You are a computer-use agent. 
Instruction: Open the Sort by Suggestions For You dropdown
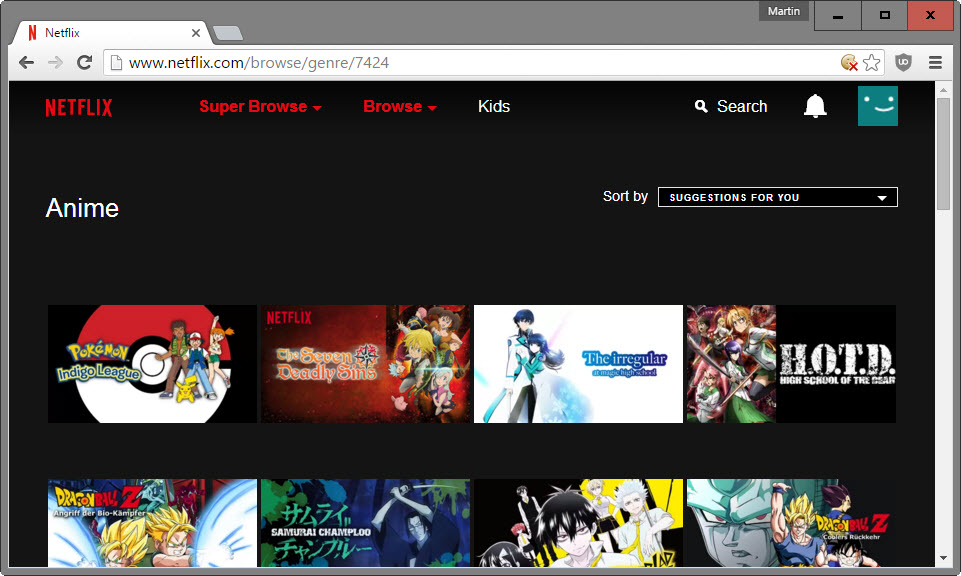[777, 197]
